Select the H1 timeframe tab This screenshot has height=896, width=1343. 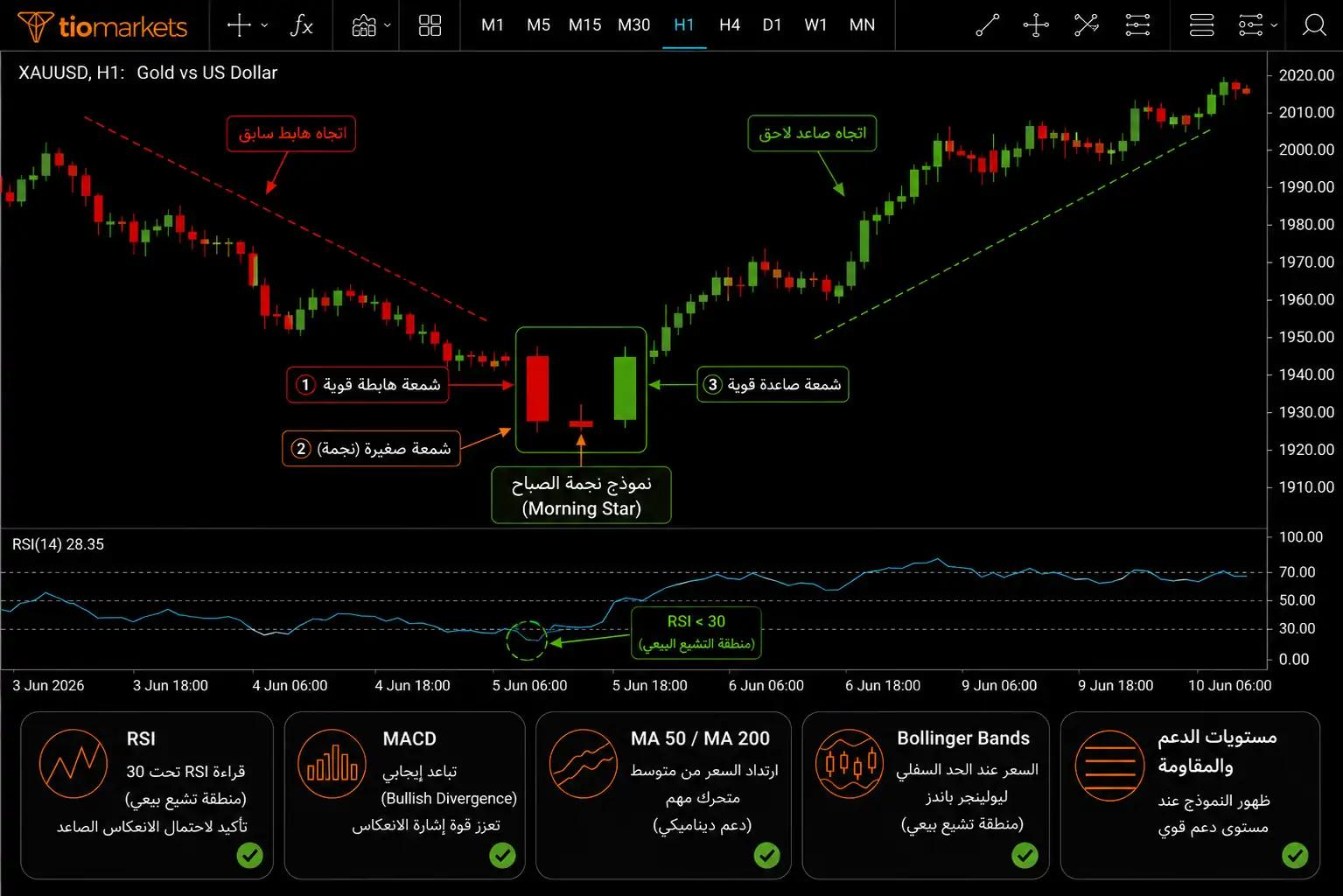coord(684,25)
